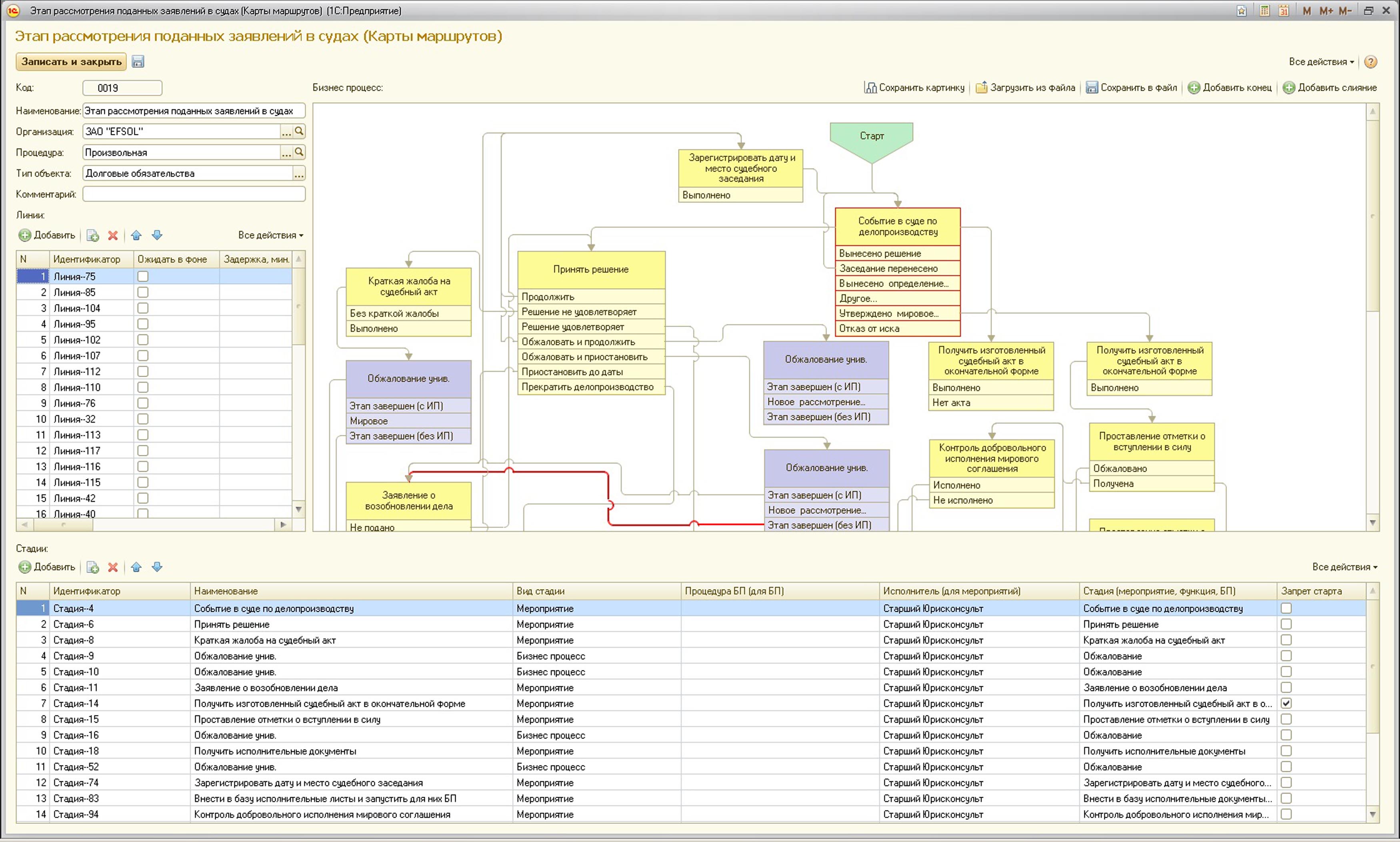The width and height of the screenshot is (1400, 842).
Task: Toggle background wait for Линия--75
Action: coord(143,276)
